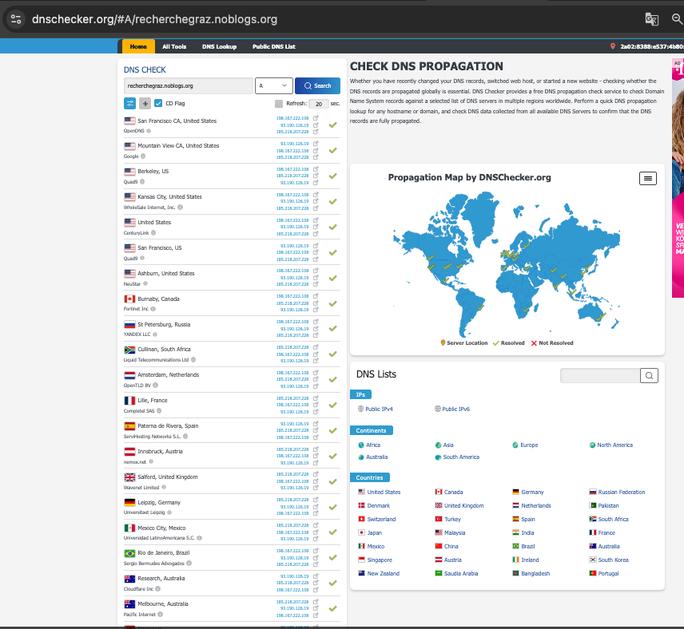Click the Not Resolved legend toggle
The image size is (684, 629).
point(552,343)
